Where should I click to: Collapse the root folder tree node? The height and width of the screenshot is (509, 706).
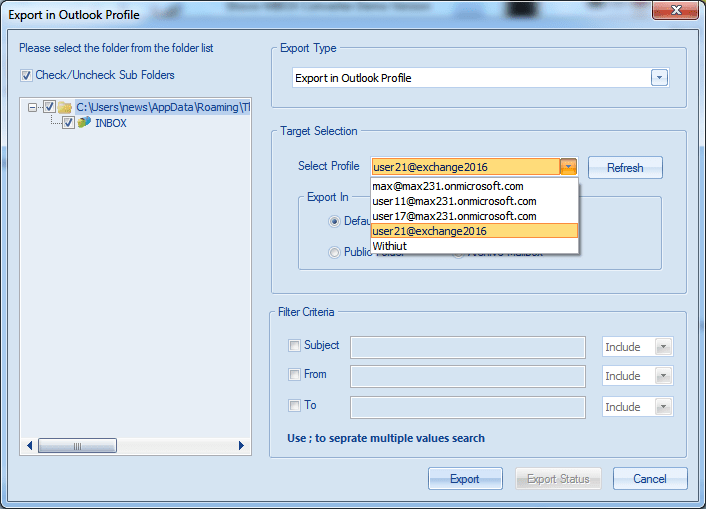coord(33,107)
